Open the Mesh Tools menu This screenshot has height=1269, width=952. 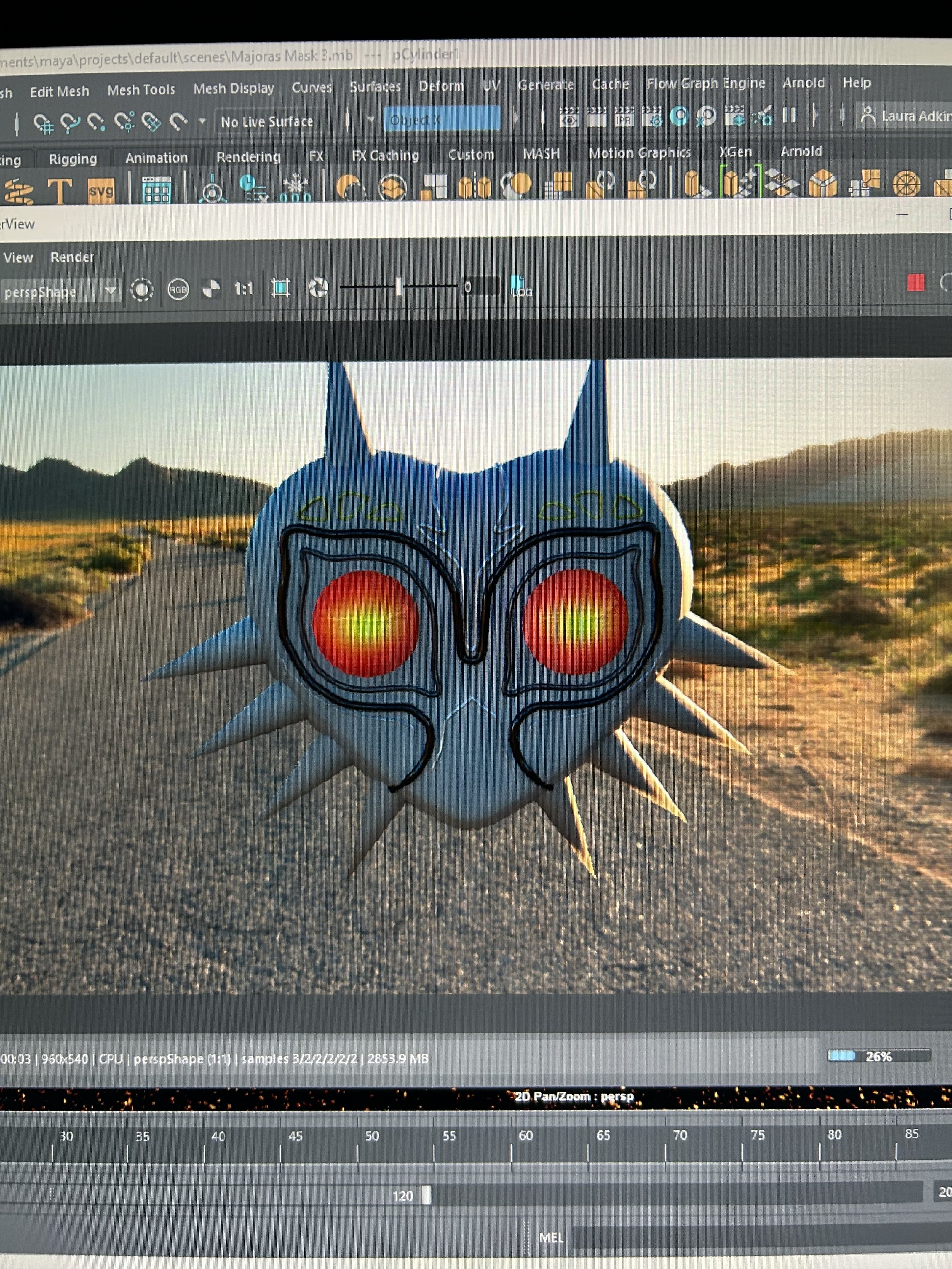(141, 90)
